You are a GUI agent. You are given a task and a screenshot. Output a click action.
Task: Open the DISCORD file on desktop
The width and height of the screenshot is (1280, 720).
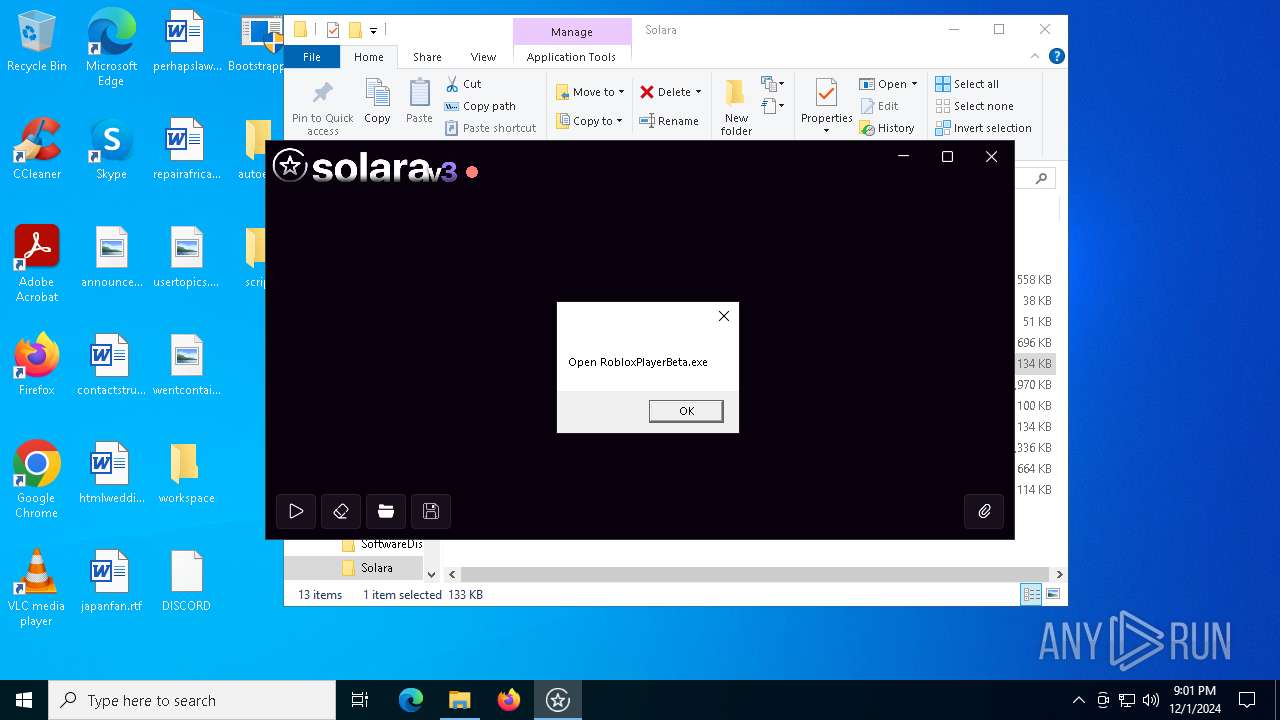coord(186,581)
